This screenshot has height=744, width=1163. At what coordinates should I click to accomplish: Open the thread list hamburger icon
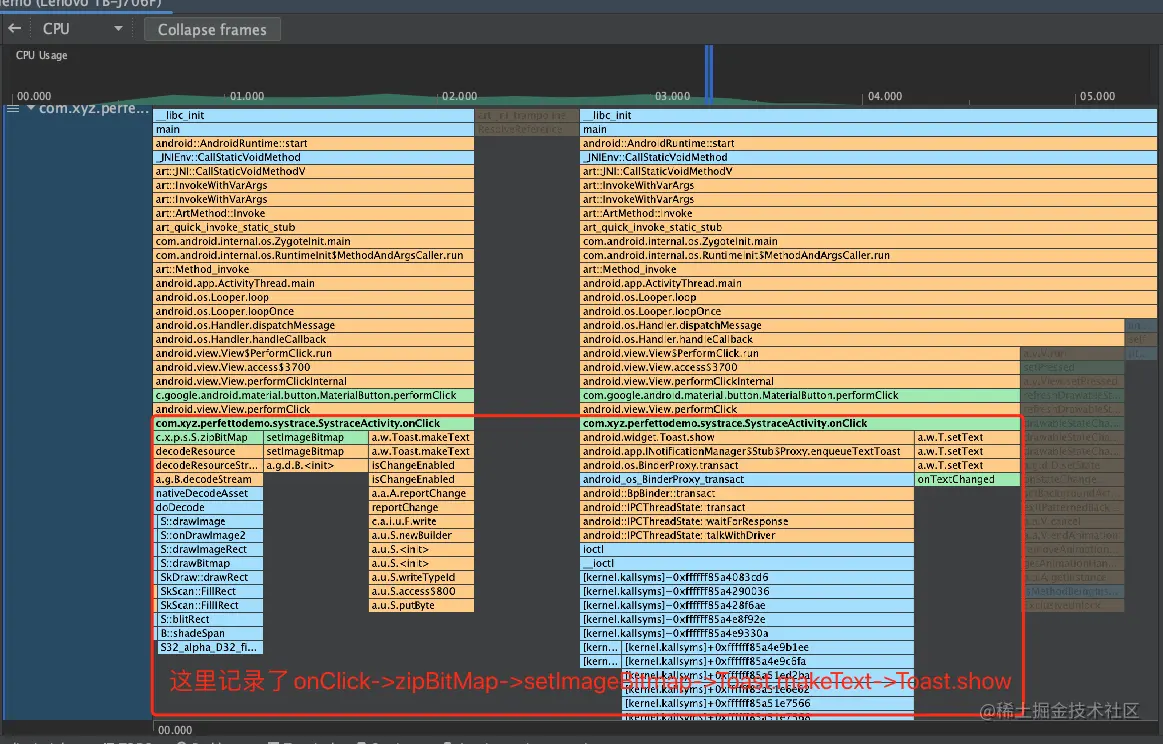[x=13, y=108]
